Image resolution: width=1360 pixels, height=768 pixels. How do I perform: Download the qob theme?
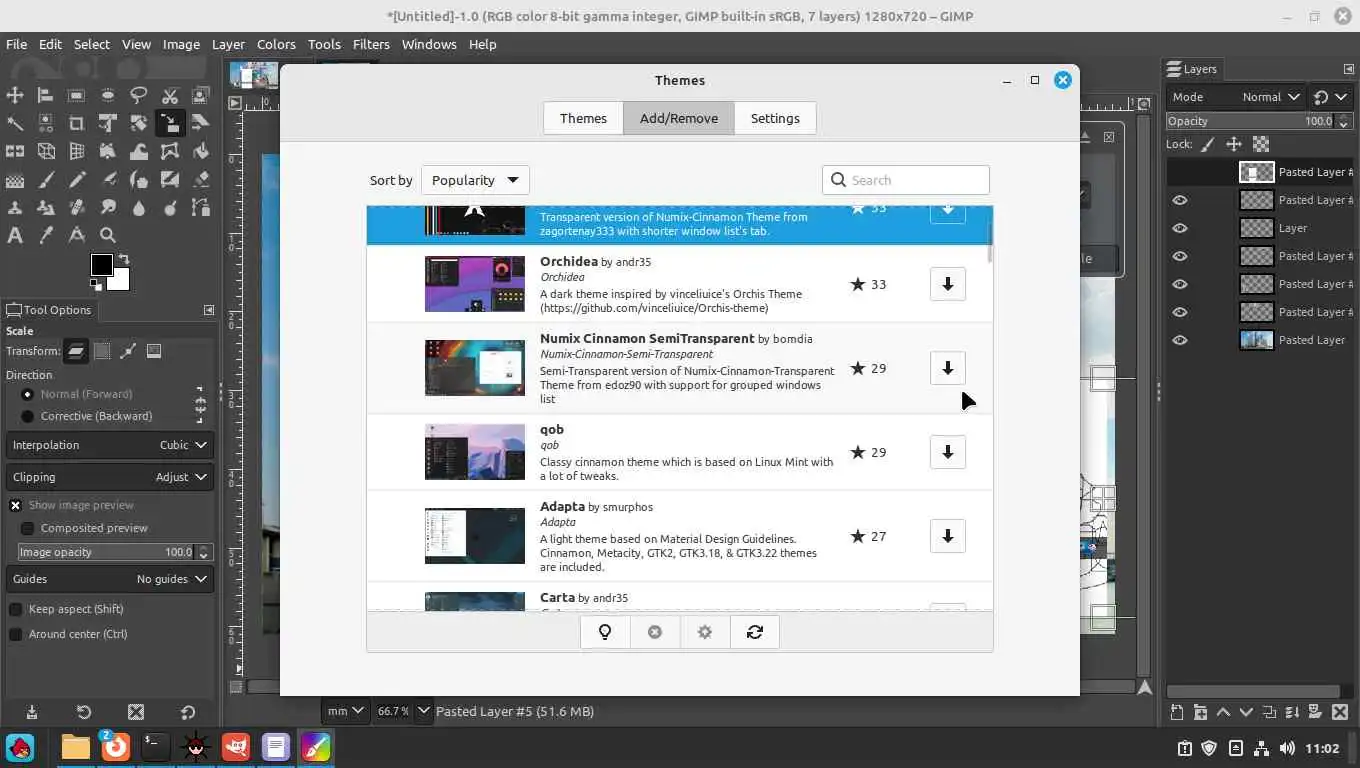948,452
